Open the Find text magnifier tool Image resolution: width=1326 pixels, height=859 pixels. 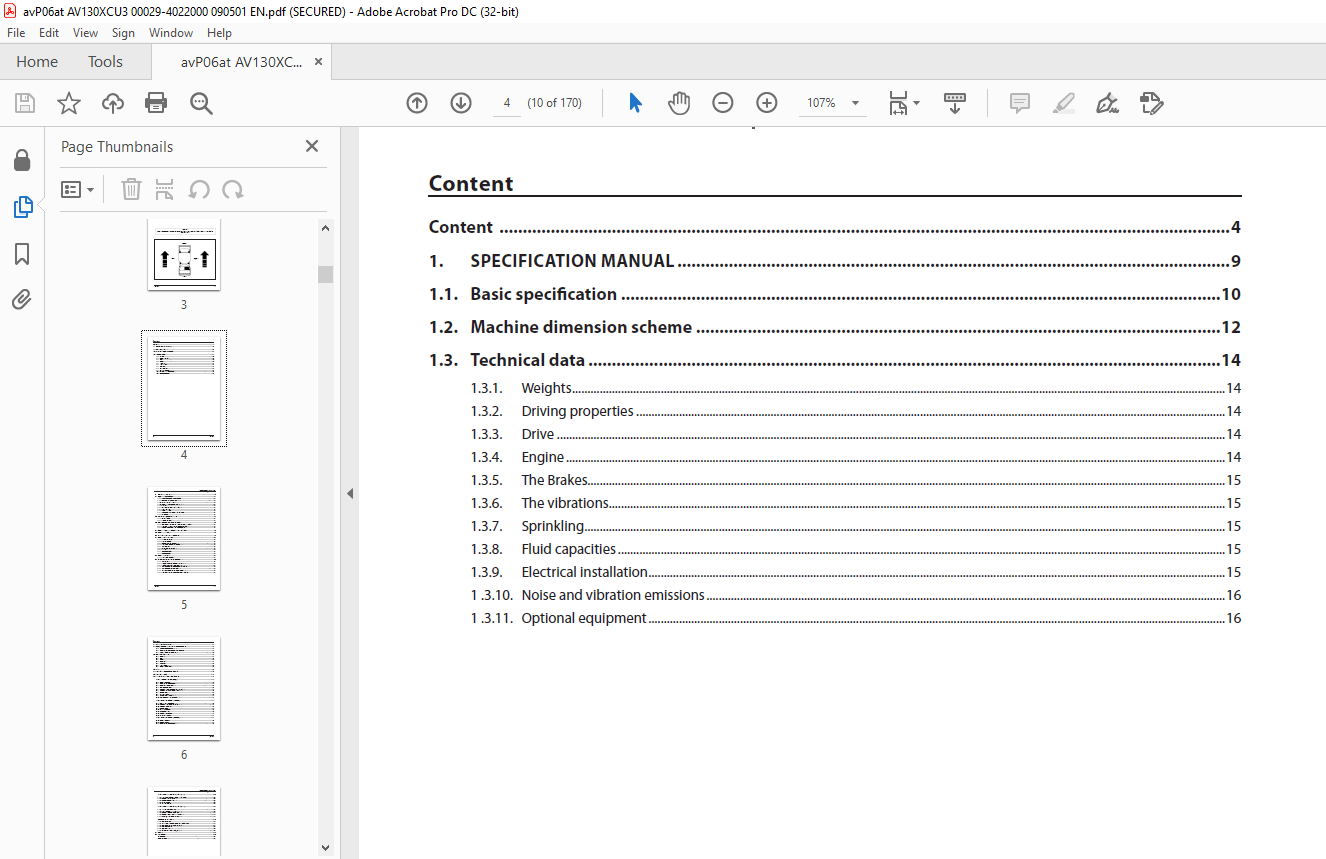201,103
